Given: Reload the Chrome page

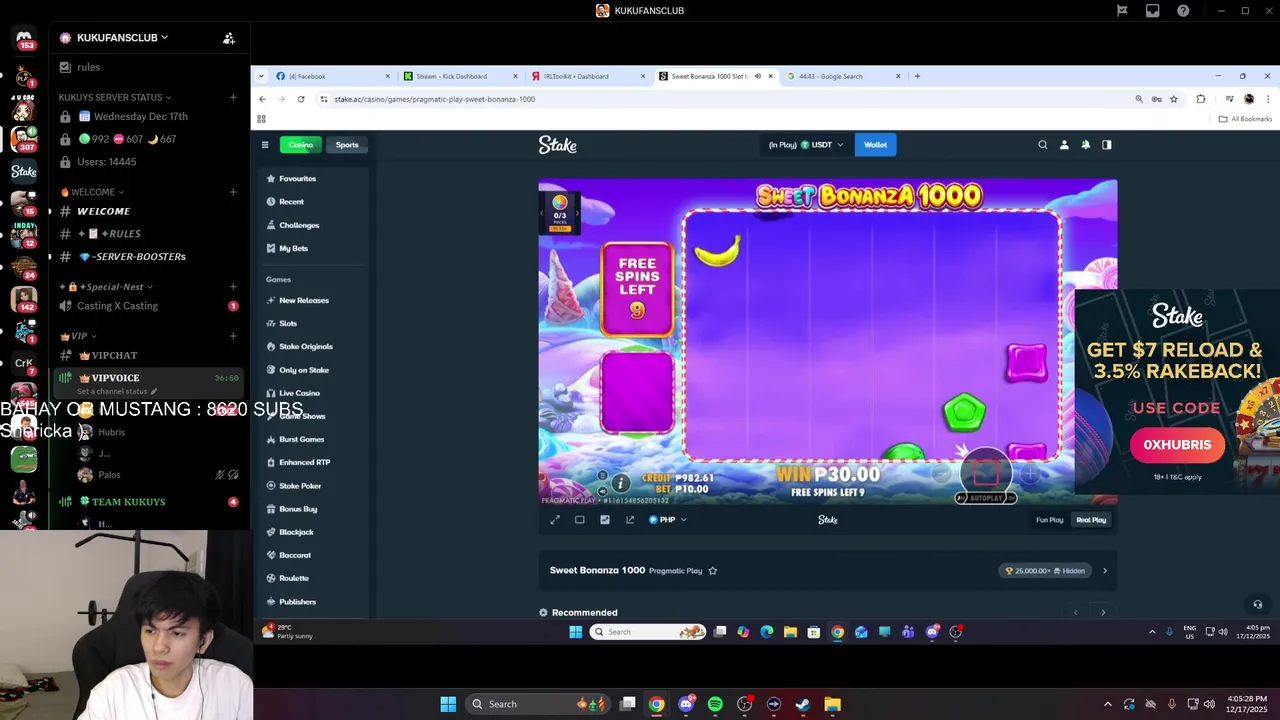Looking at the screenshot, I should tap(301, 99).
